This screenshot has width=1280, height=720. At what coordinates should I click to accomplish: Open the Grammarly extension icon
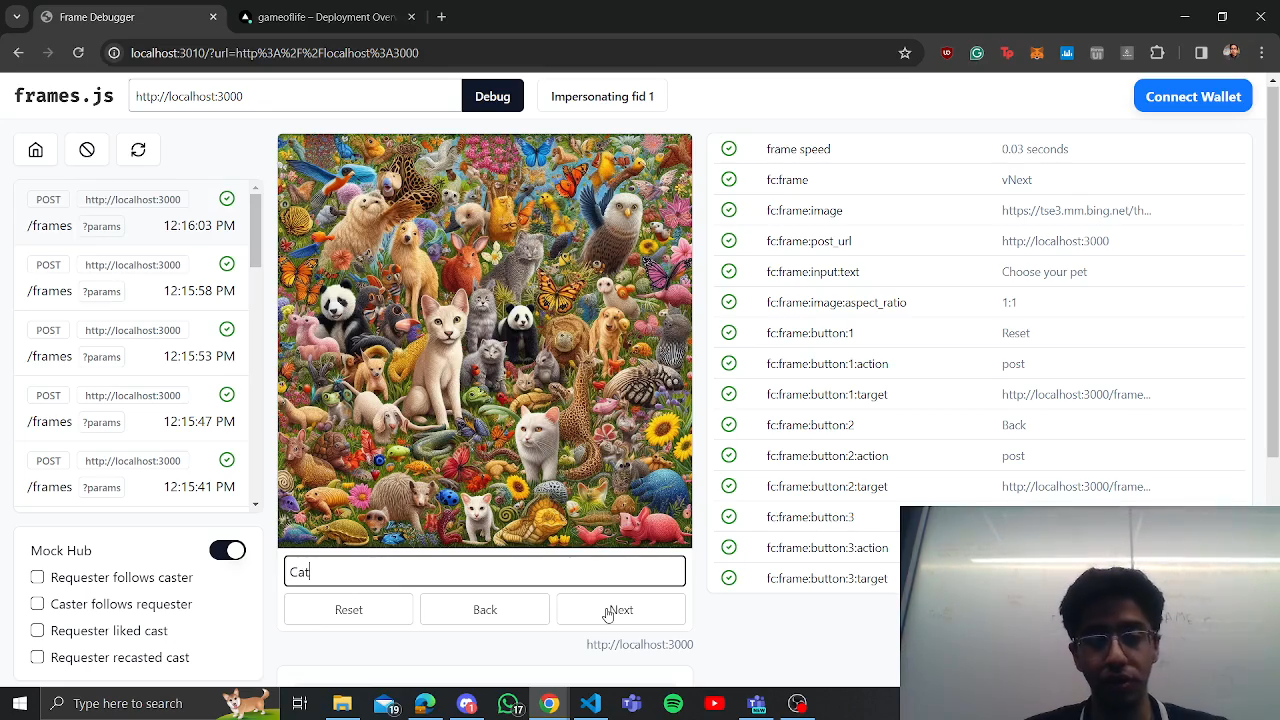pyautogui.click(x=977, y=53)
